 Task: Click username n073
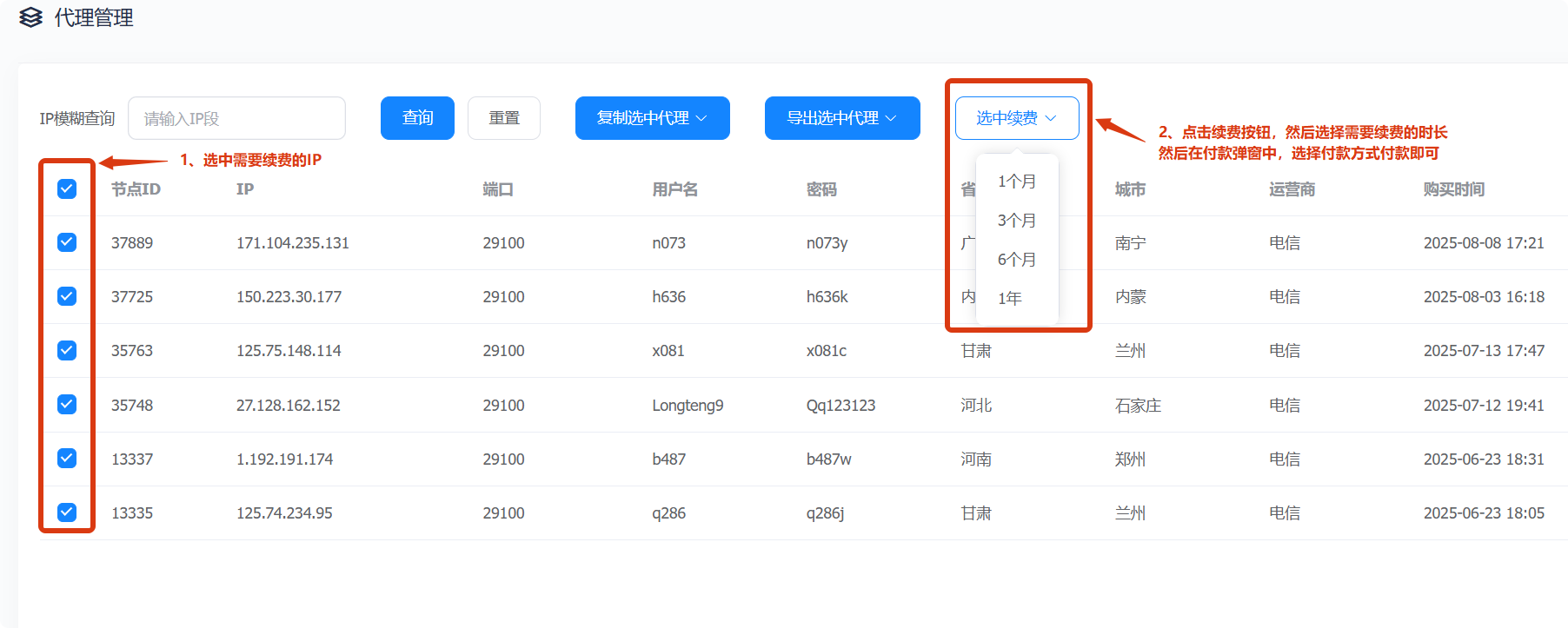[668, 243]
